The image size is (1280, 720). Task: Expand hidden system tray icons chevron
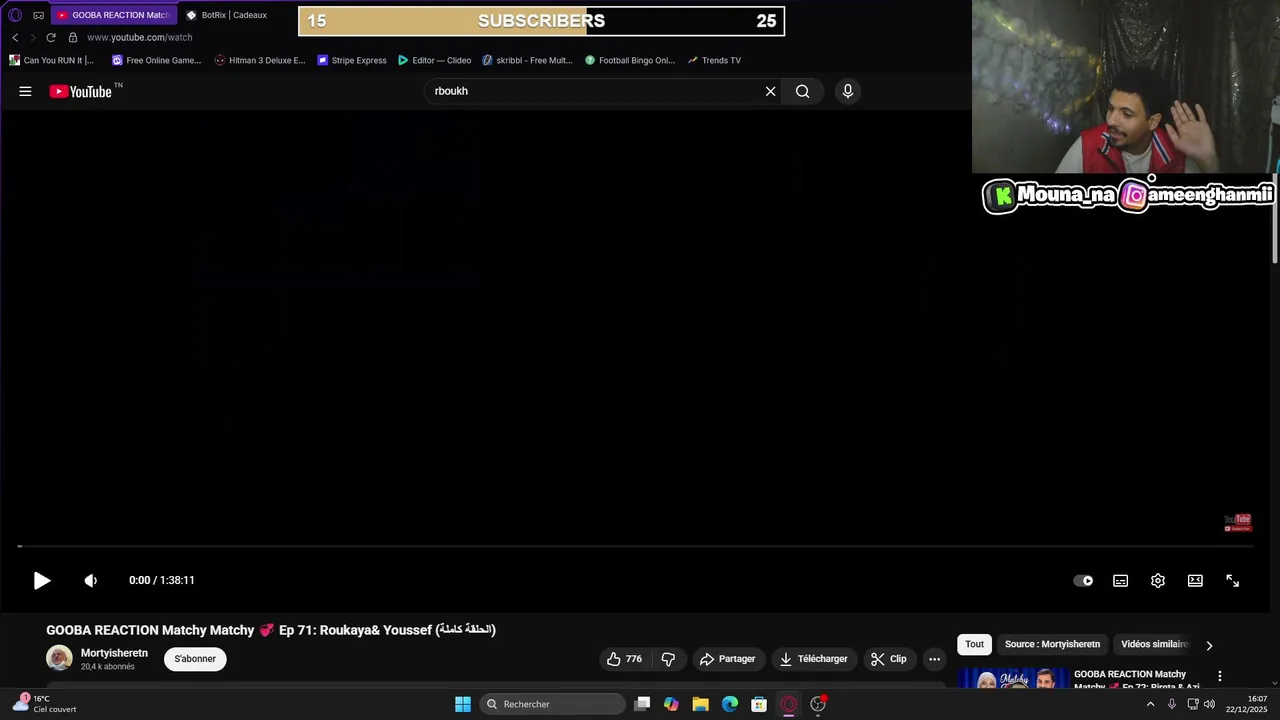pos(1150,704)
